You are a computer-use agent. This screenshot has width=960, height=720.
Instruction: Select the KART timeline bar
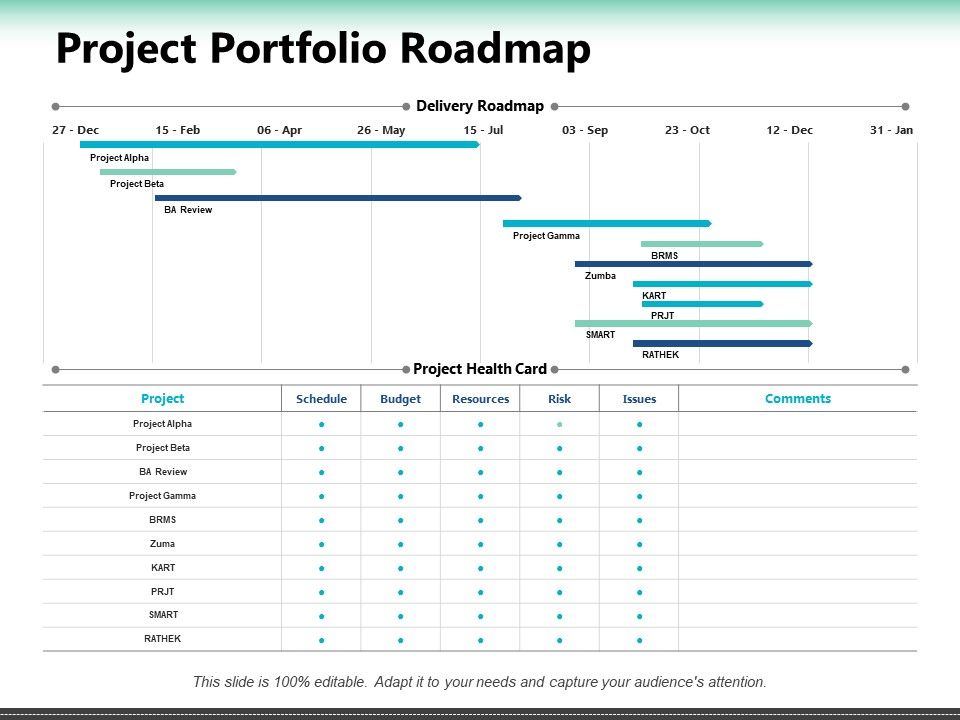pyautogui.click(x=722, y=284)
